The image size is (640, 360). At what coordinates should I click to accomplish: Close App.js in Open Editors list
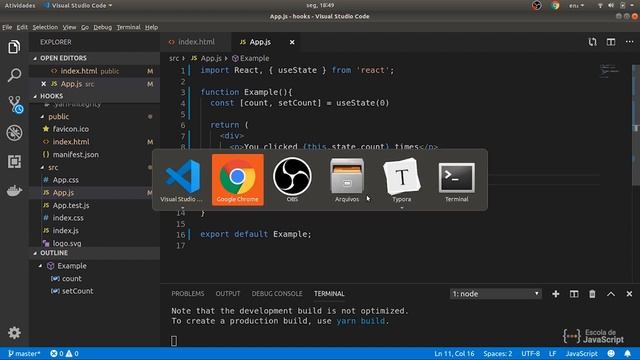[44, 84]
